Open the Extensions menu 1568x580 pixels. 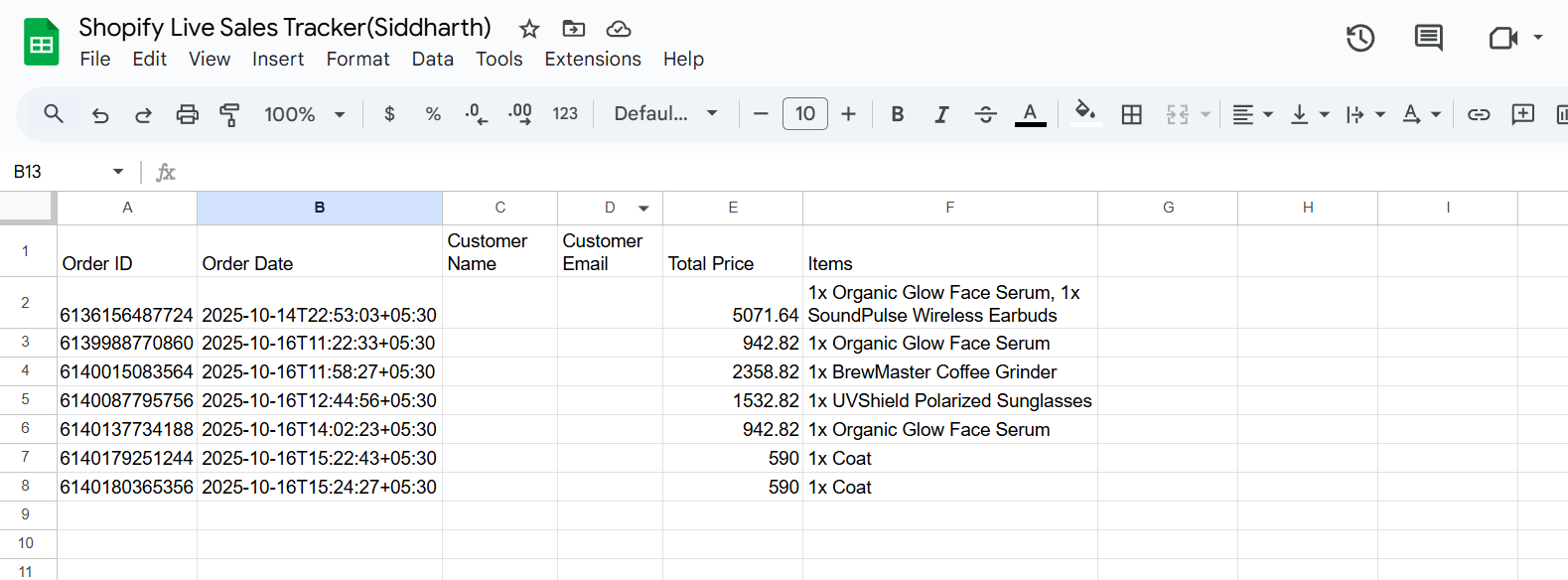[592, 59]
